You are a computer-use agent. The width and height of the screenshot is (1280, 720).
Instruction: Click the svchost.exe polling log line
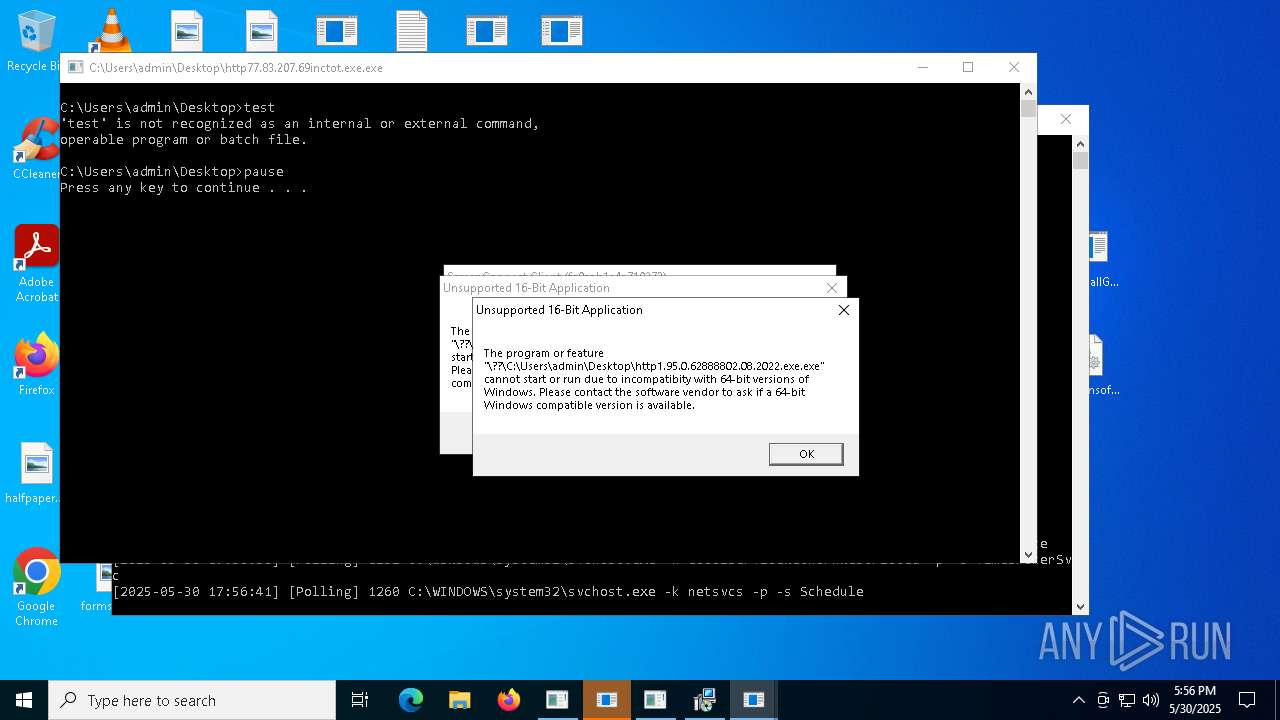point(488,592)
